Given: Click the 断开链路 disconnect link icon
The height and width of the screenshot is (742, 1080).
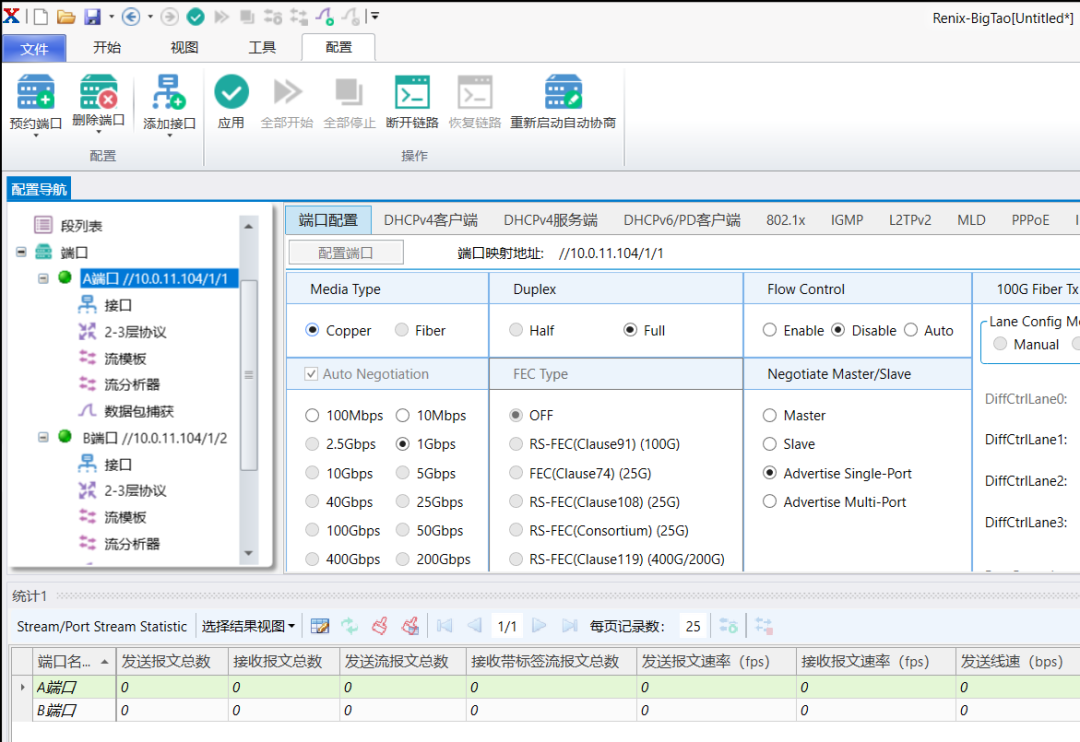Looking at the screenshot, I should point(412,93).
